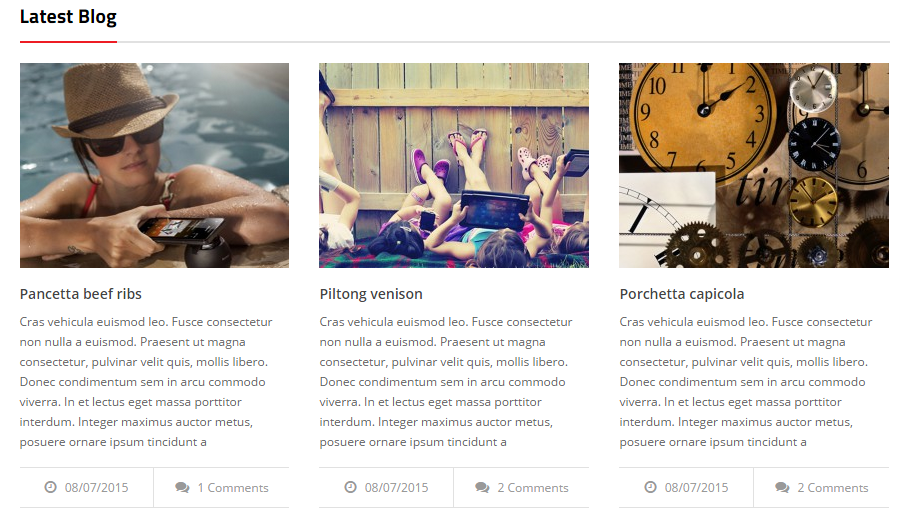Click the clock icon under Porchetta capicola

click(x=650, y=487)
